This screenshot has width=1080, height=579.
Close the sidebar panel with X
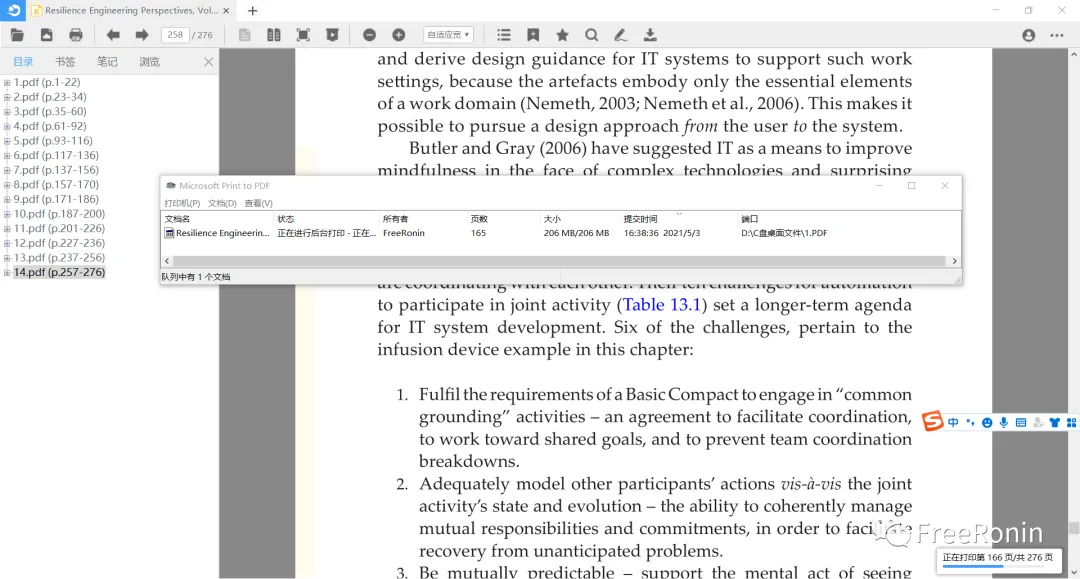click(209, 62)
